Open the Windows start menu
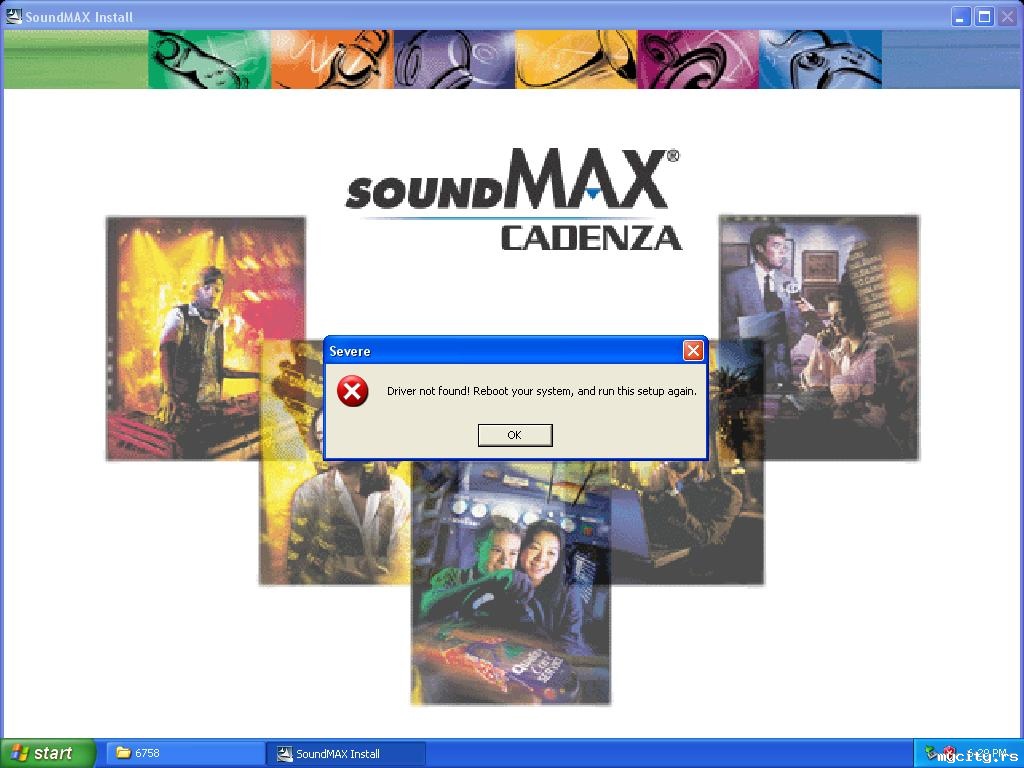The image size is (1024, 768). pos(47,753)
